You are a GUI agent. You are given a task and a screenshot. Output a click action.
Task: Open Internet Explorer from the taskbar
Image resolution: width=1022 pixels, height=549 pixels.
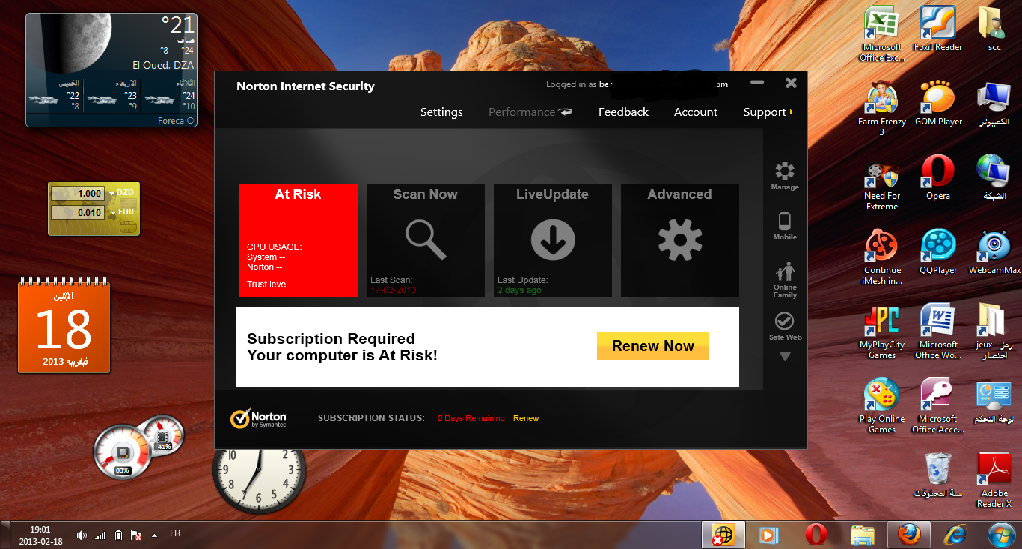956,535
